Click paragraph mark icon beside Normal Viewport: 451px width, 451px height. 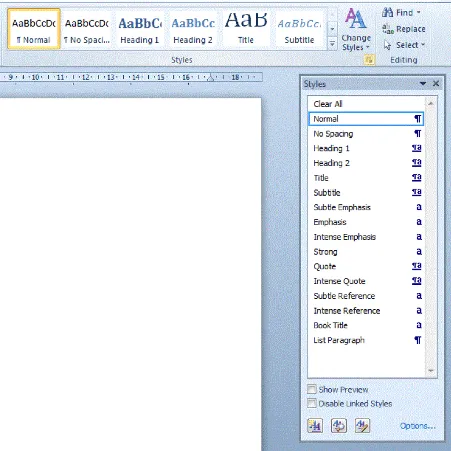click(418, 119)
